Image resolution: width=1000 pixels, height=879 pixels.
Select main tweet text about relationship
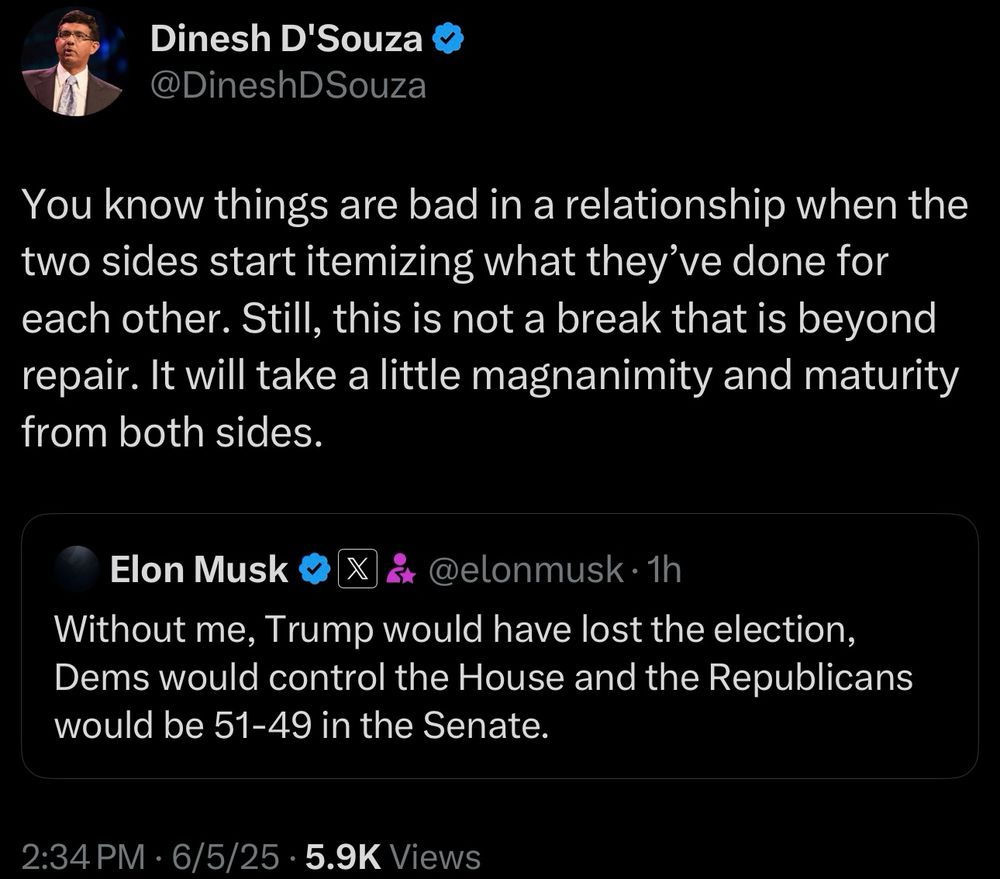pyautogui.click(x=494, y=318)
